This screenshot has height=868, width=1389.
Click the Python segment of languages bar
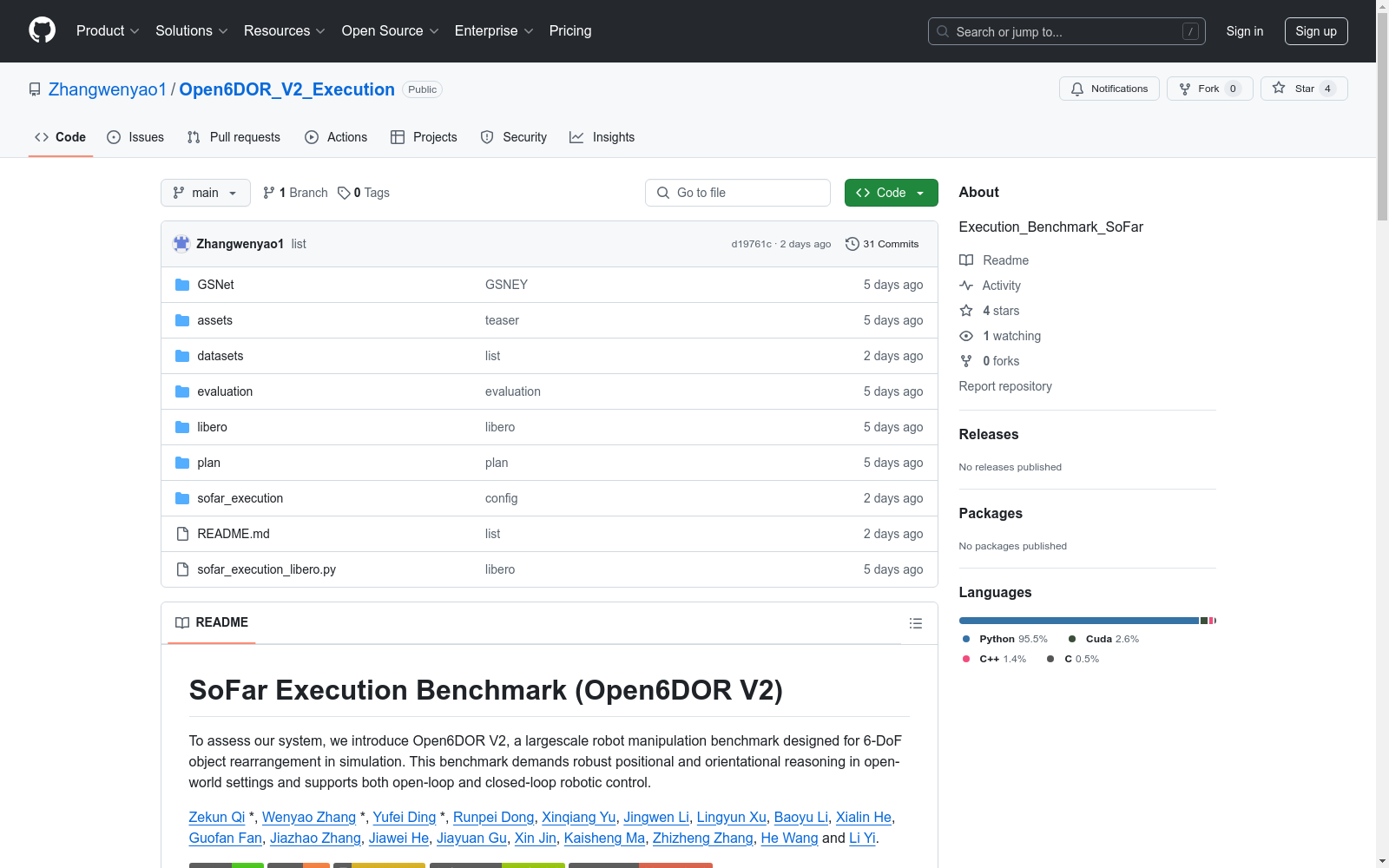point(1078,621)
